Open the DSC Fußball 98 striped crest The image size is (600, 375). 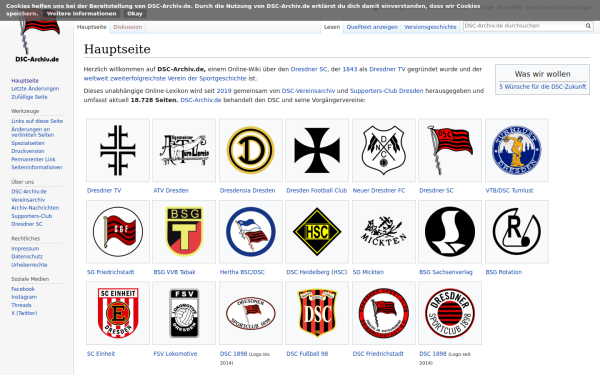click(x=317, y=313)
